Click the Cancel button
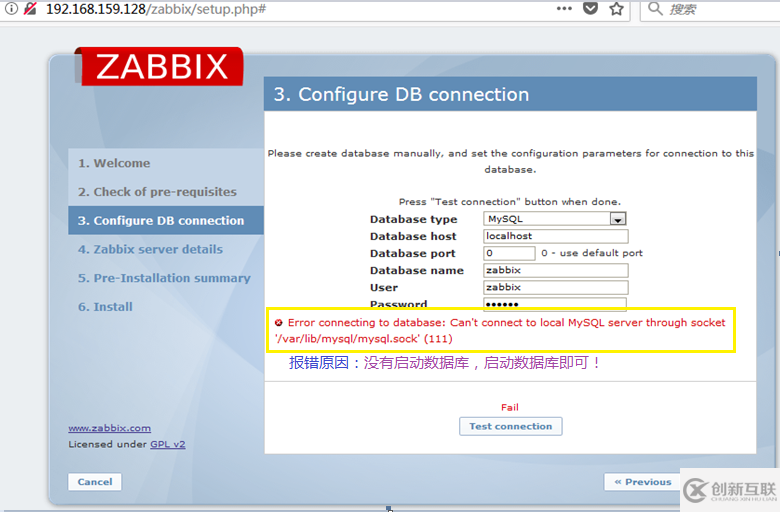This screenshot has height=512, width=780. pos(95,482)
